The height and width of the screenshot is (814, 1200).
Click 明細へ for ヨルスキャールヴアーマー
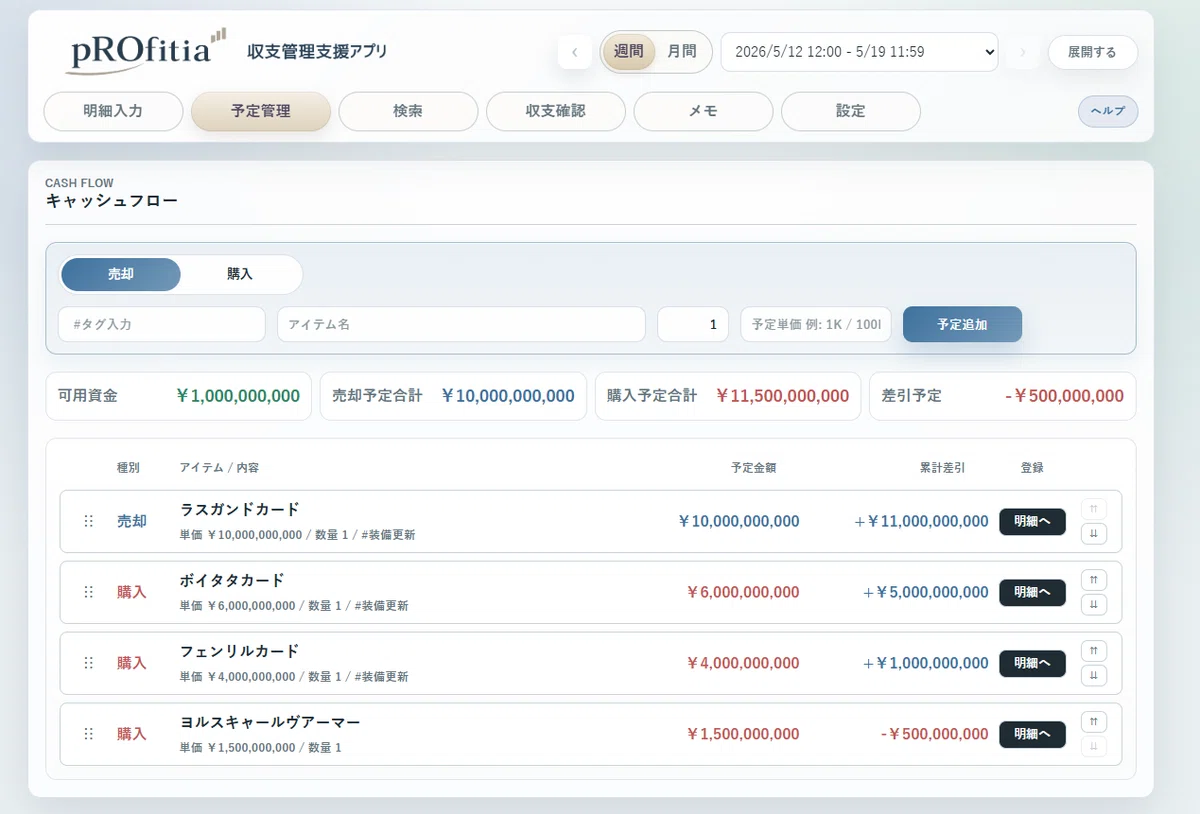point(1032,735)
